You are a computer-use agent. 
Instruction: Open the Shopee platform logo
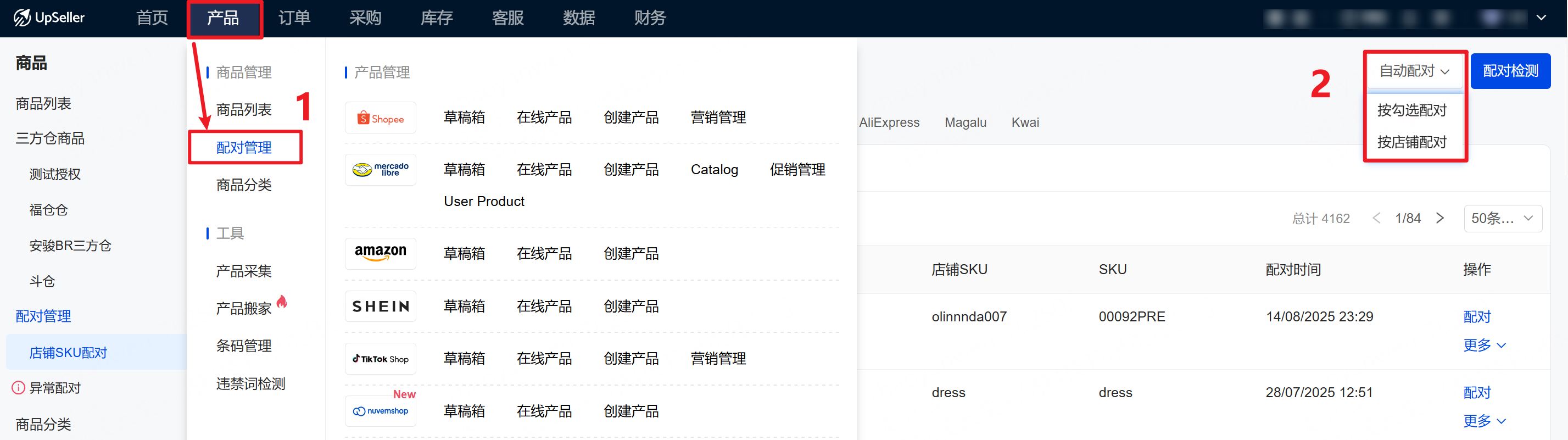pyautogui.click(x=381, y=118)
